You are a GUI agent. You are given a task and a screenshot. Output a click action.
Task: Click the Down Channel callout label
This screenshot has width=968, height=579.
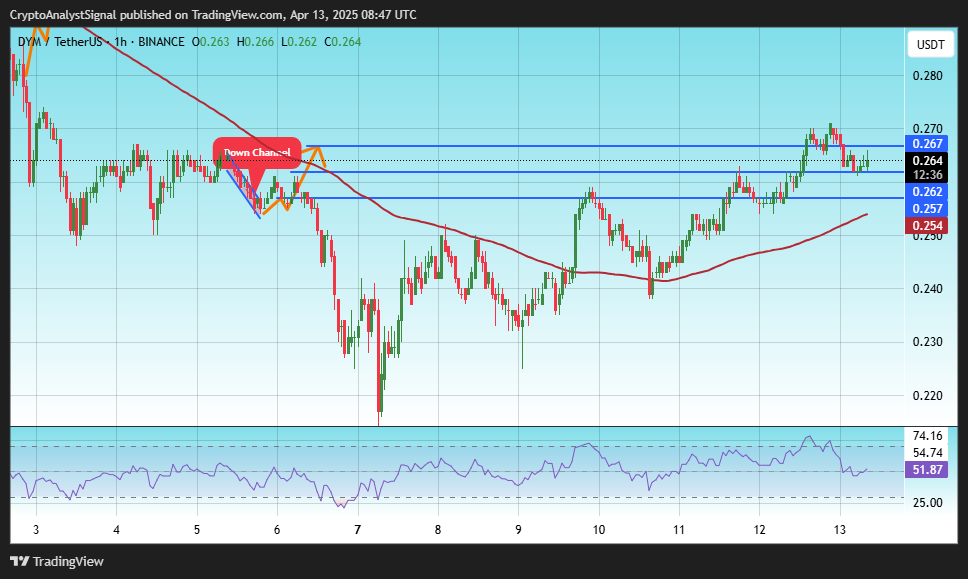tap(257, 152)
